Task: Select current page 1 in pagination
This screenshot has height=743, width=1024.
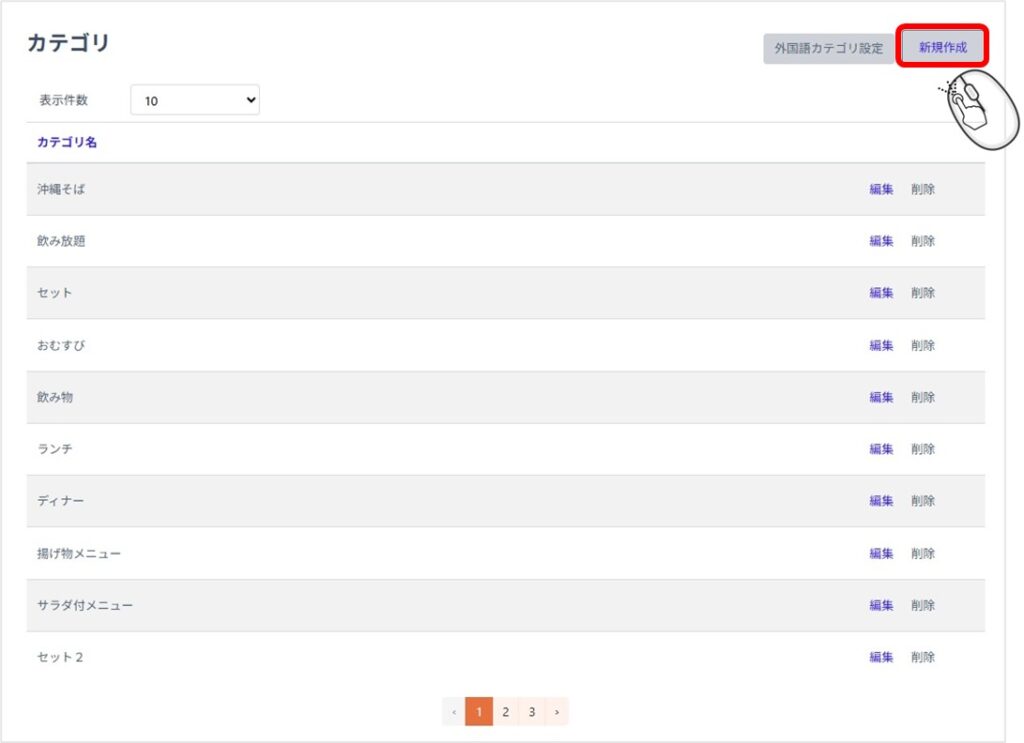Action: (479, 712)
